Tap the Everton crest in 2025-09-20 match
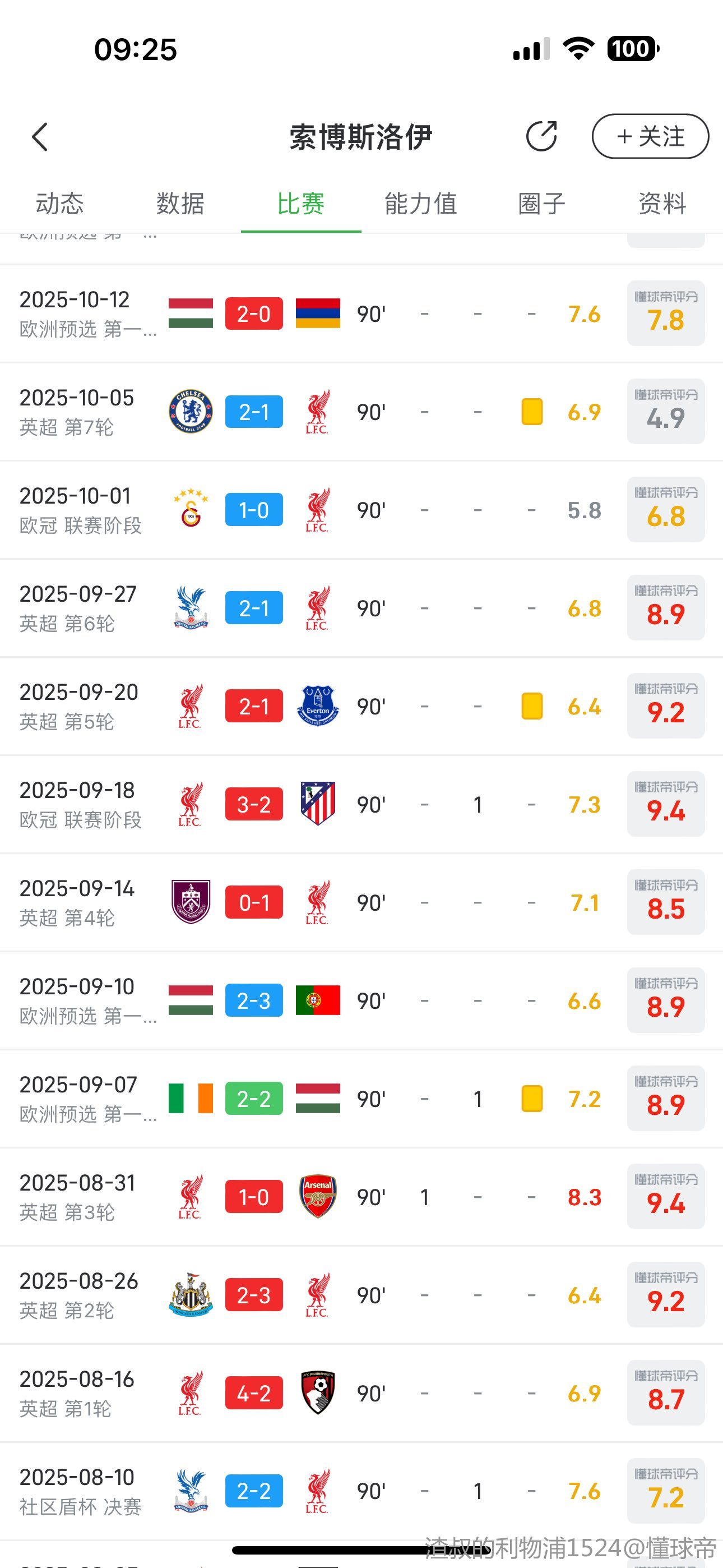The width and height of the screenshot is (723, 1568). (318, 706)
